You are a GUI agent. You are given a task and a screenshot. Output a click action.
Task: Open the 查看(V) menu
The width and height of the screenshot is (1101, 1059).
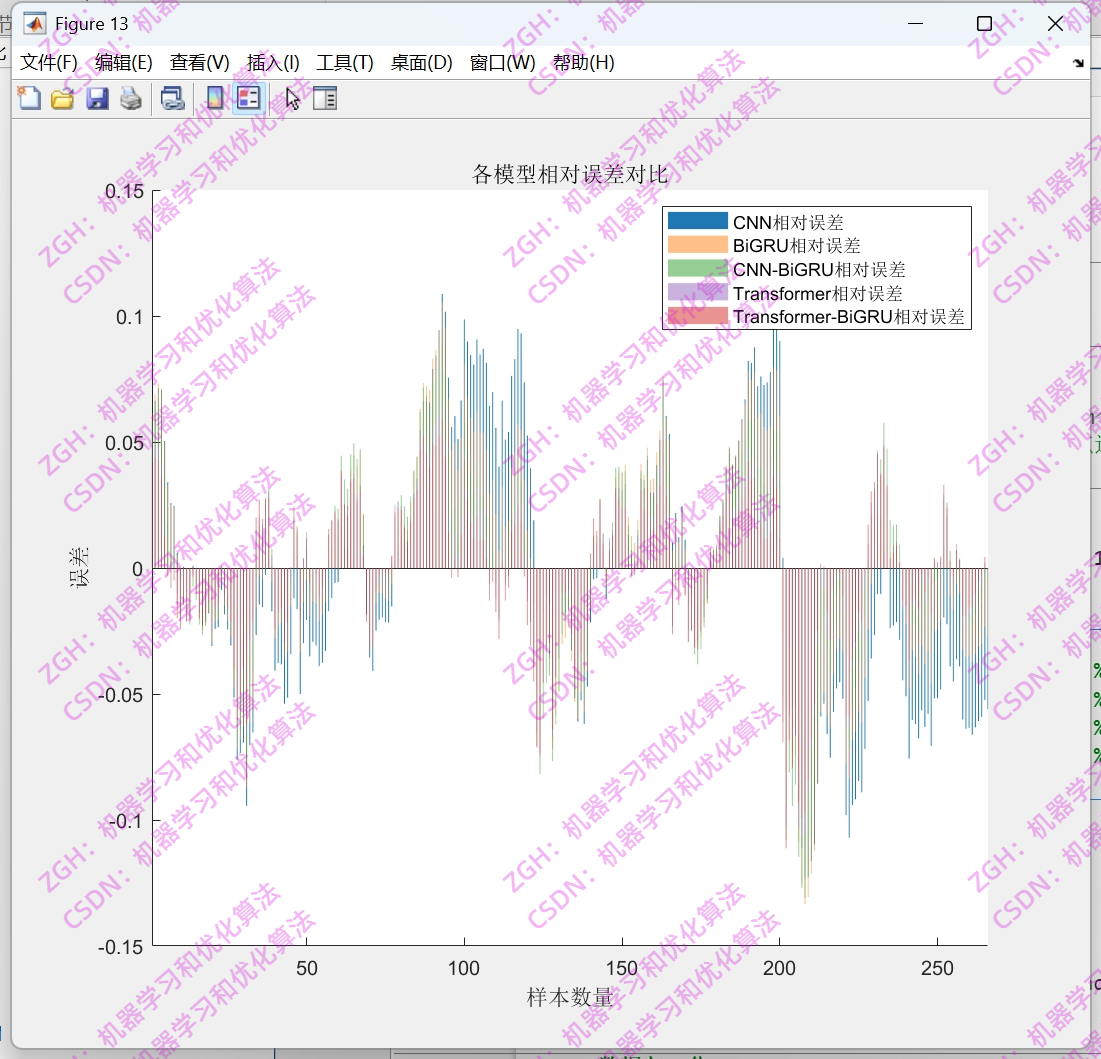[196, 62]
